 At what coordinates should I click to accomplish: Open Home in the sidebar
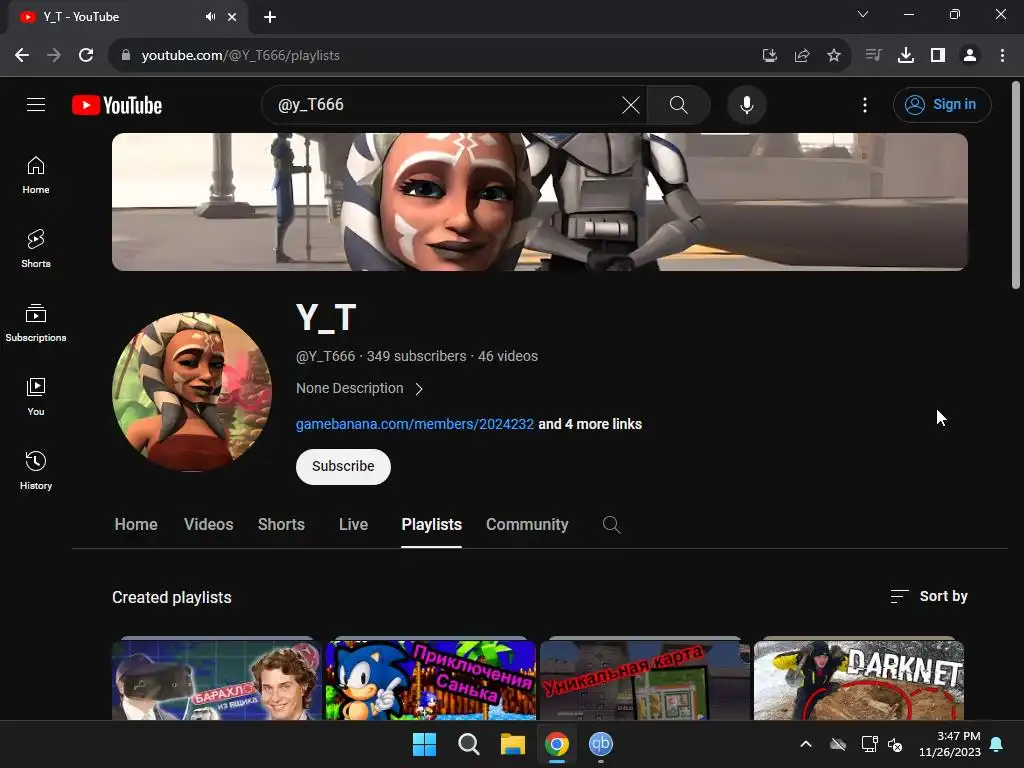[x=36, y=175]
